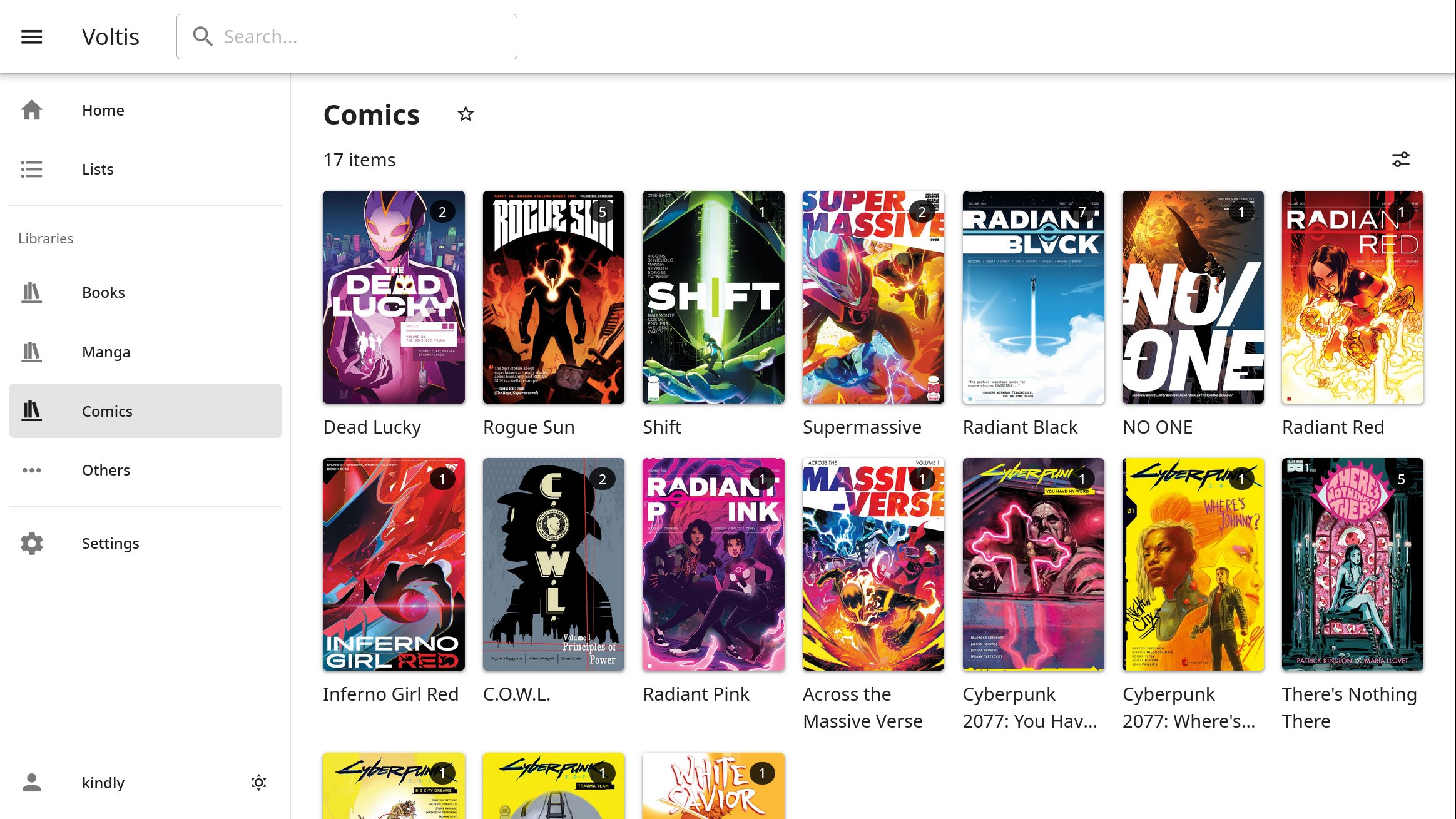Click the Lists icon in sidebar
Image resolution: width=1456 pixels, height=819 pixels.
31,169
